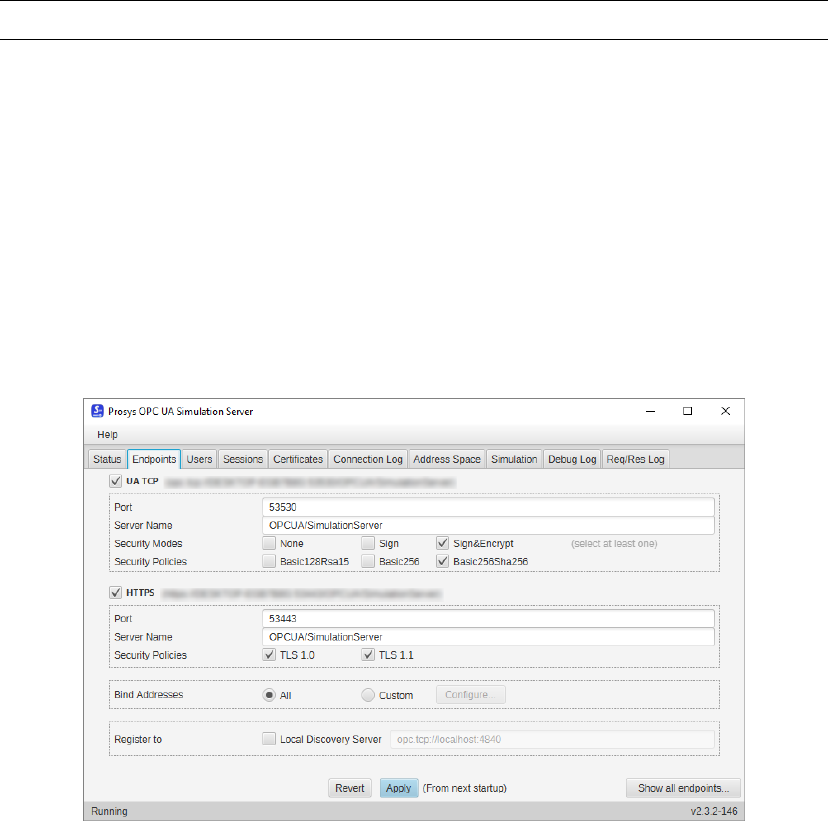The height and width of the screenshot is (821, 828).
Task: Click the UA TCP Server Name field
Action: (488, 525)
